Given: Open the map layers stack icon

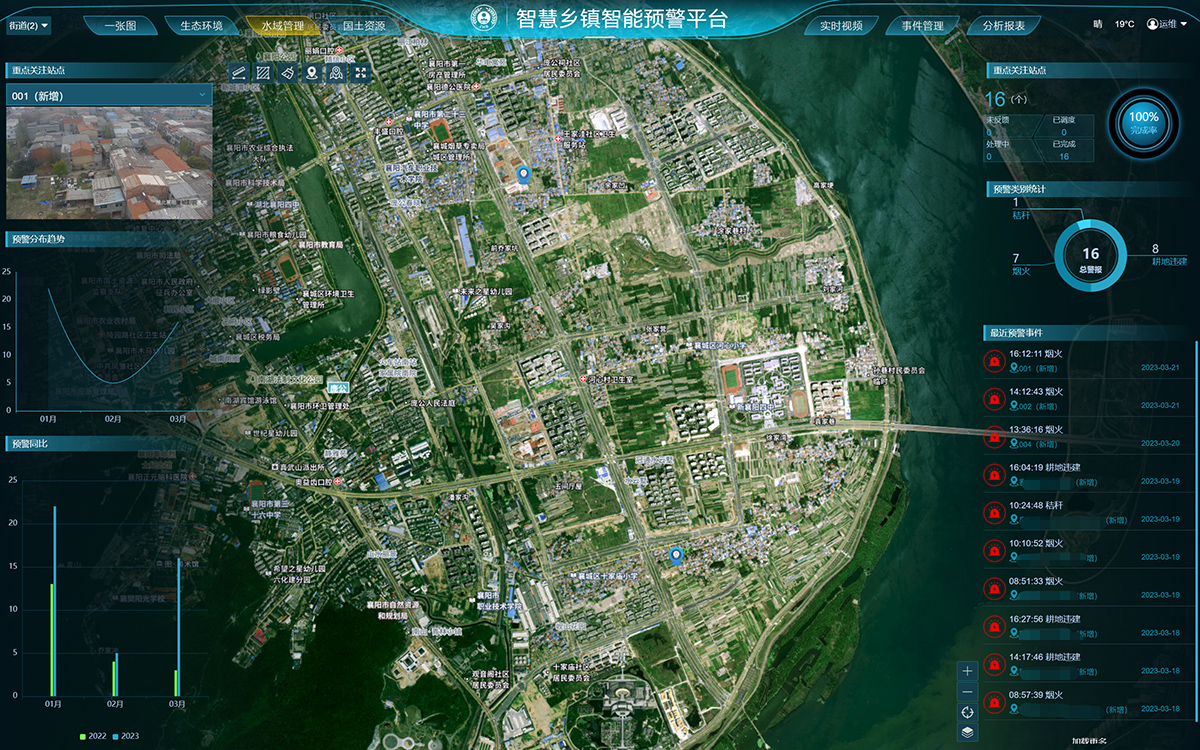Looking at the screenshot, I should [x=967, y=732].
